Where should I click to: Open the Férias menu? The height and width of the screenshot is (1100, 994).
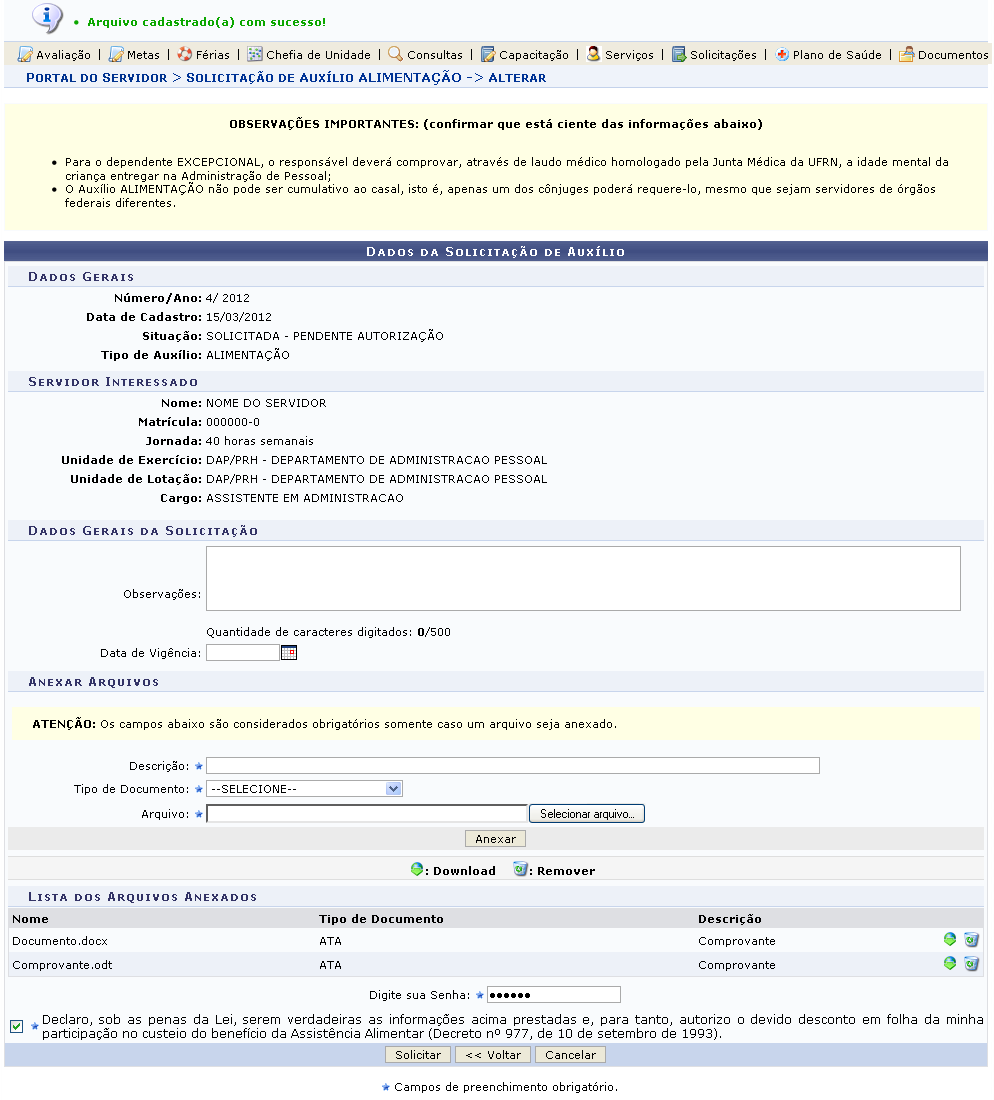(213, 55)
